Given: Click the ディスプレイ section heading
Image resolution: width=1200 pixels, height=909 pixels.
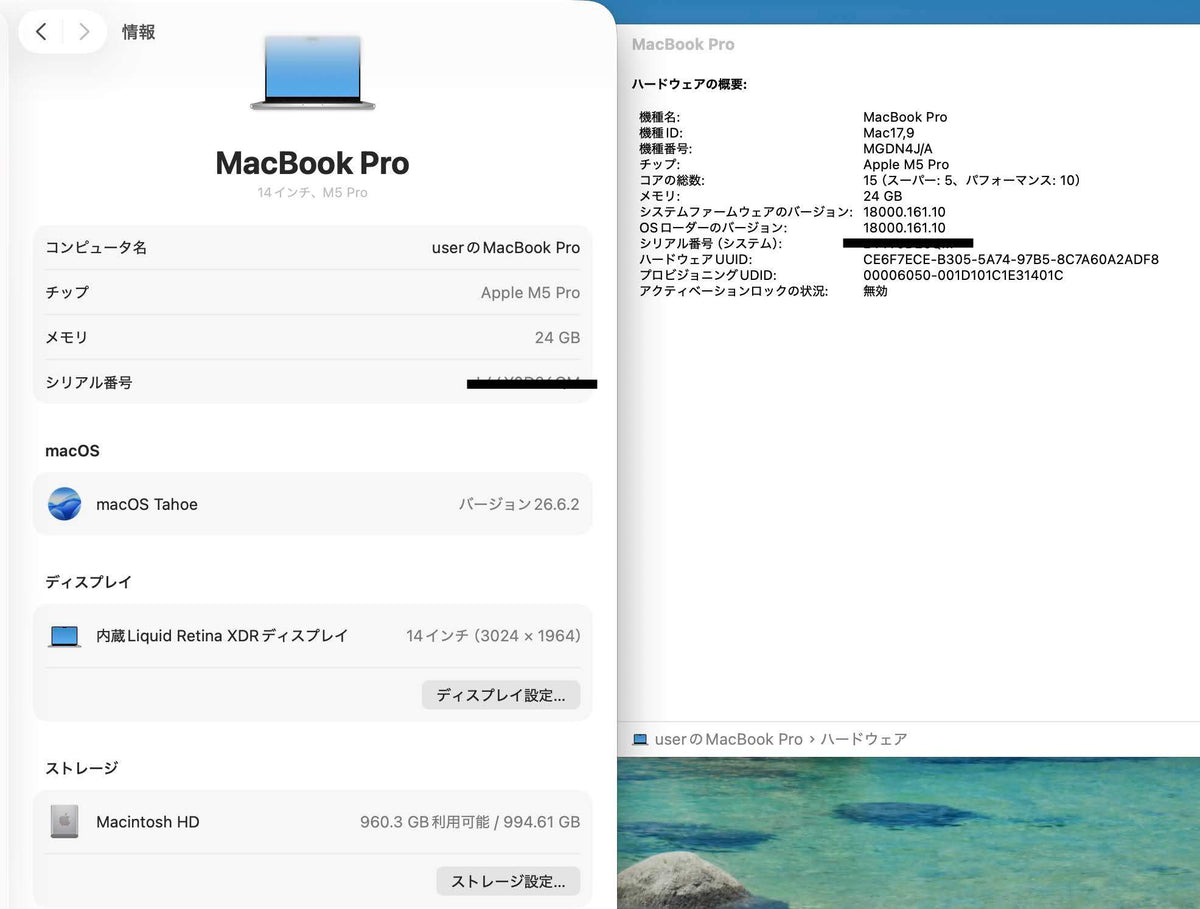Looking at the screenshot, I should coord(89,582).
